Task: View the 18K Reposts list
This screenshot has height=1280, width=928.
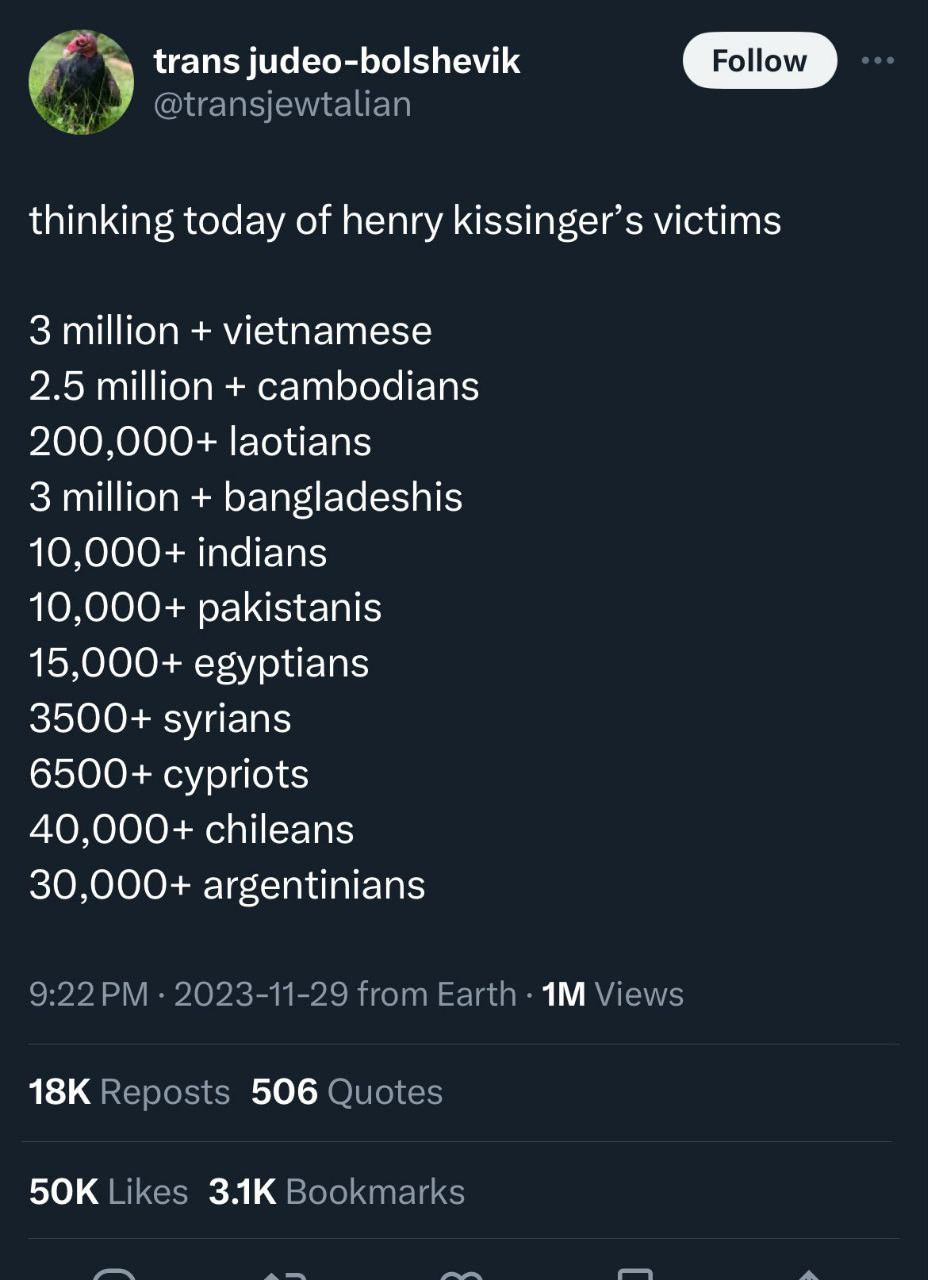Action: [x=130, y=1092]
